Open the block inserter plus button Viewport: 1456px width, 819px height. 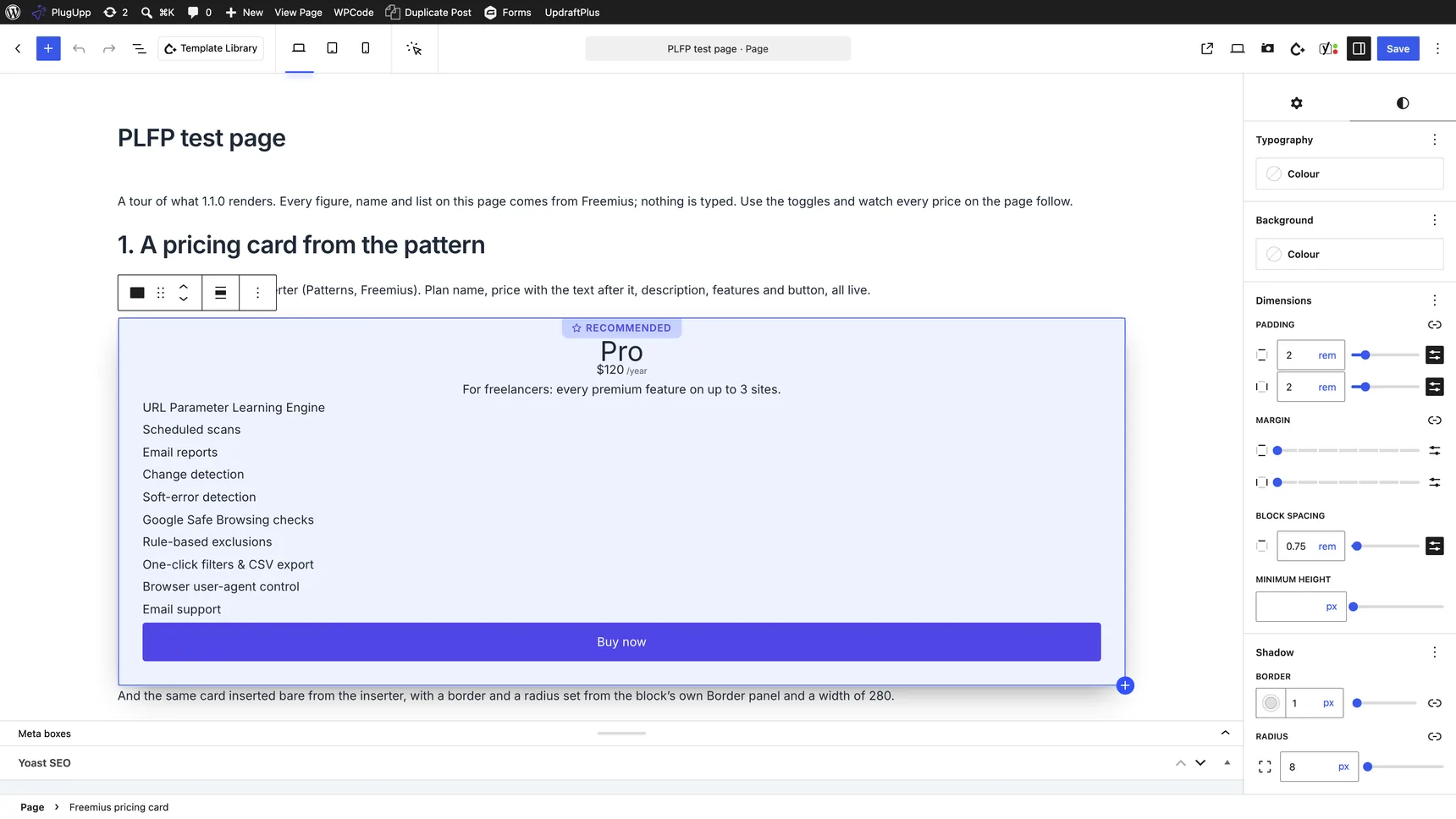[48, 48]
